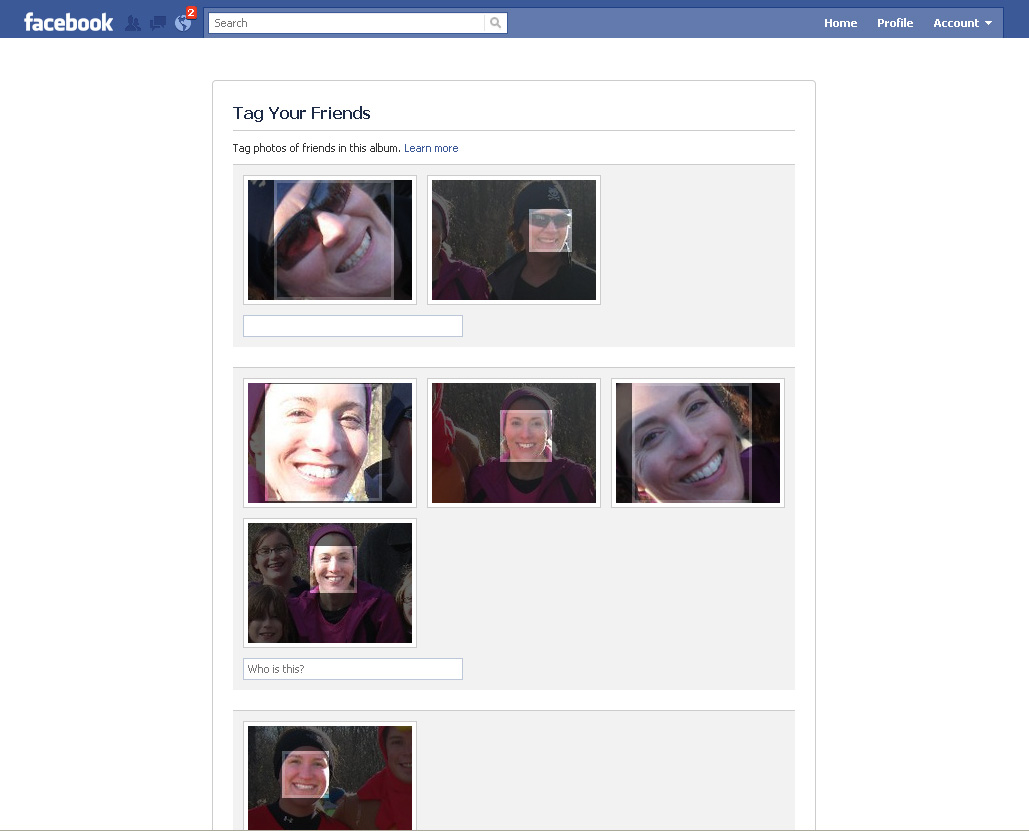Expand the Account dropdown menu

[963, 23]
